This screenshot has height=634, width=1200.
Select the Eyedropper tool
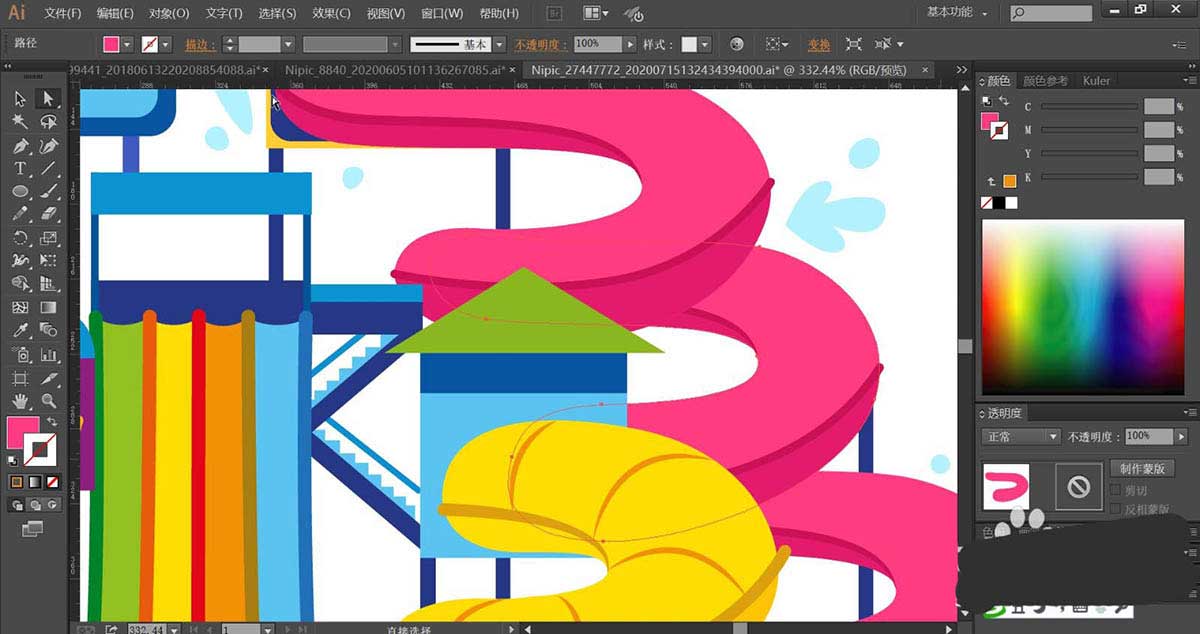click(x=20, y=330)
